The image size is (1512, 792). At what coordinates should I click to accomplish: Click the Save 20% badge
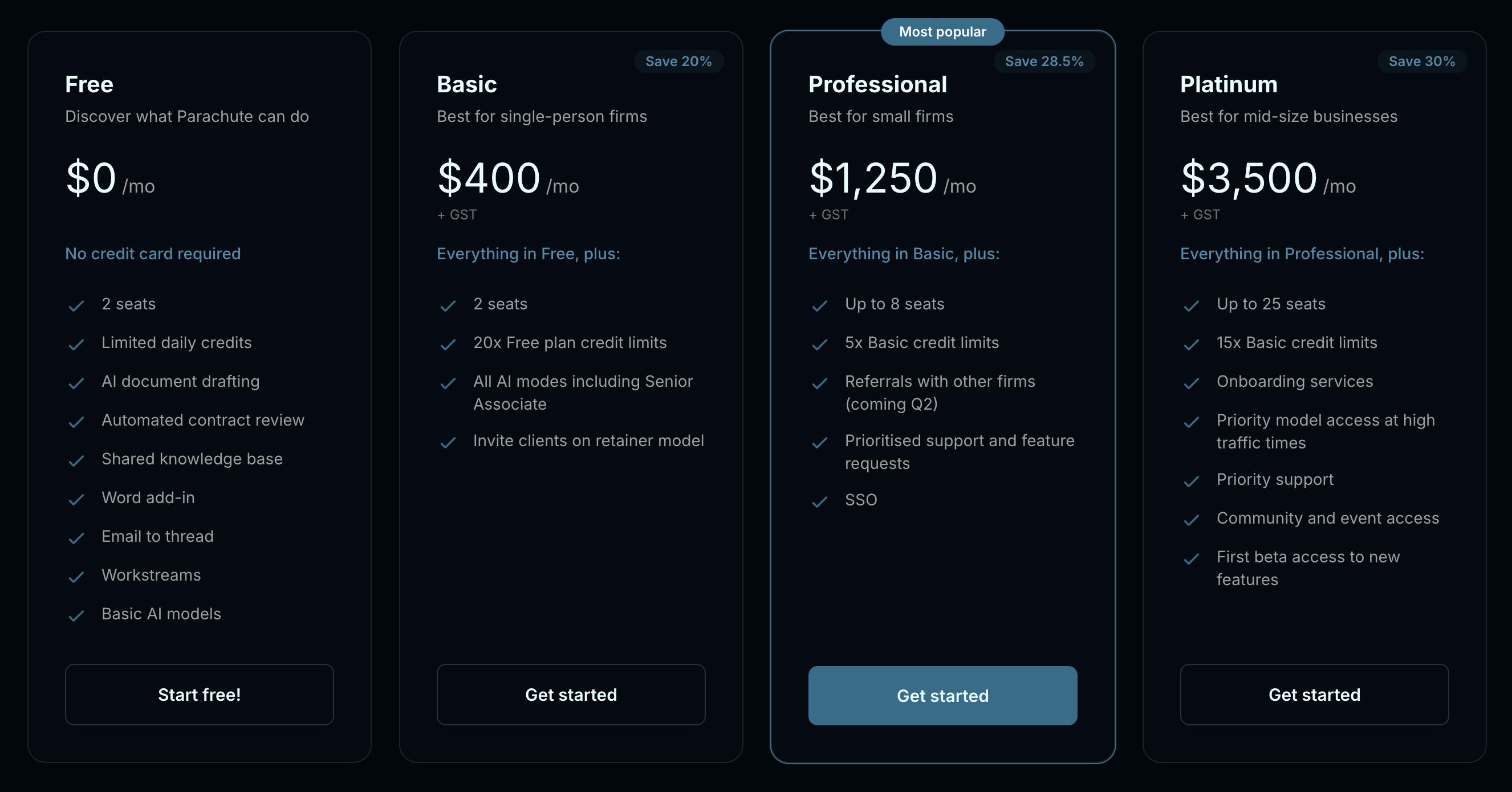pos(678,62)
